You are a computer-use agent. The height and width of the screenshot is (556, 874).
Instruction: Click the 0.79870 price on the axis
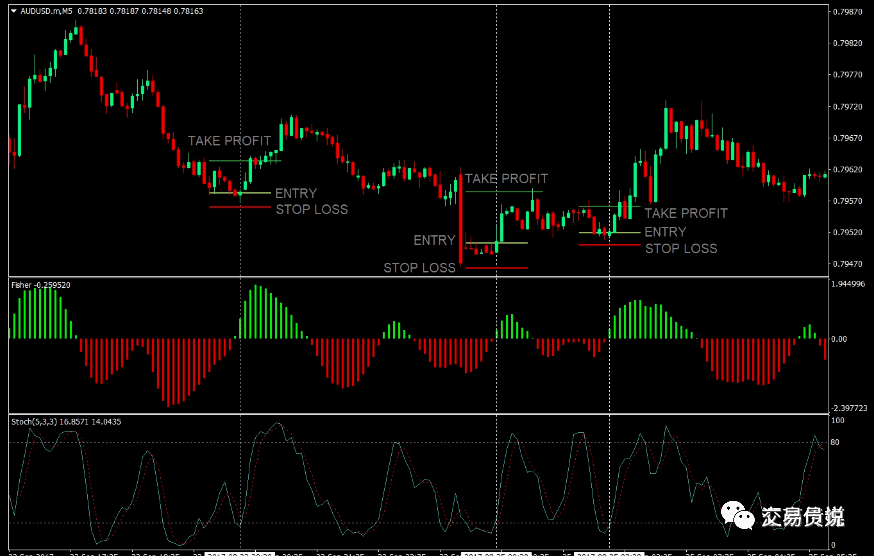(848, 12)
